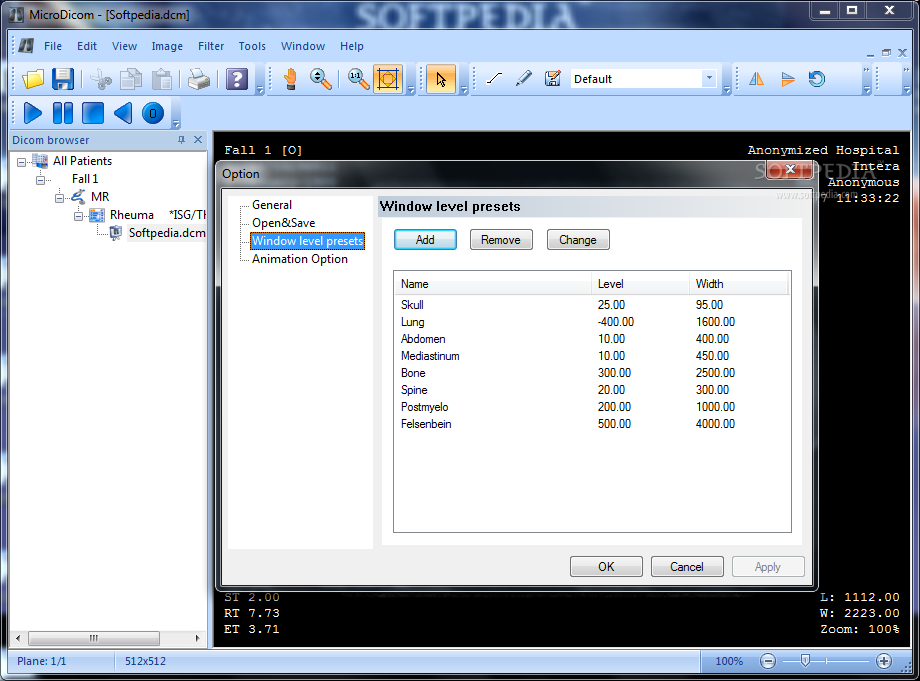Click the Copy icon in toolbar
Image resolution: width=920 pixels, height=681 pixels.
tap(131, 79)
